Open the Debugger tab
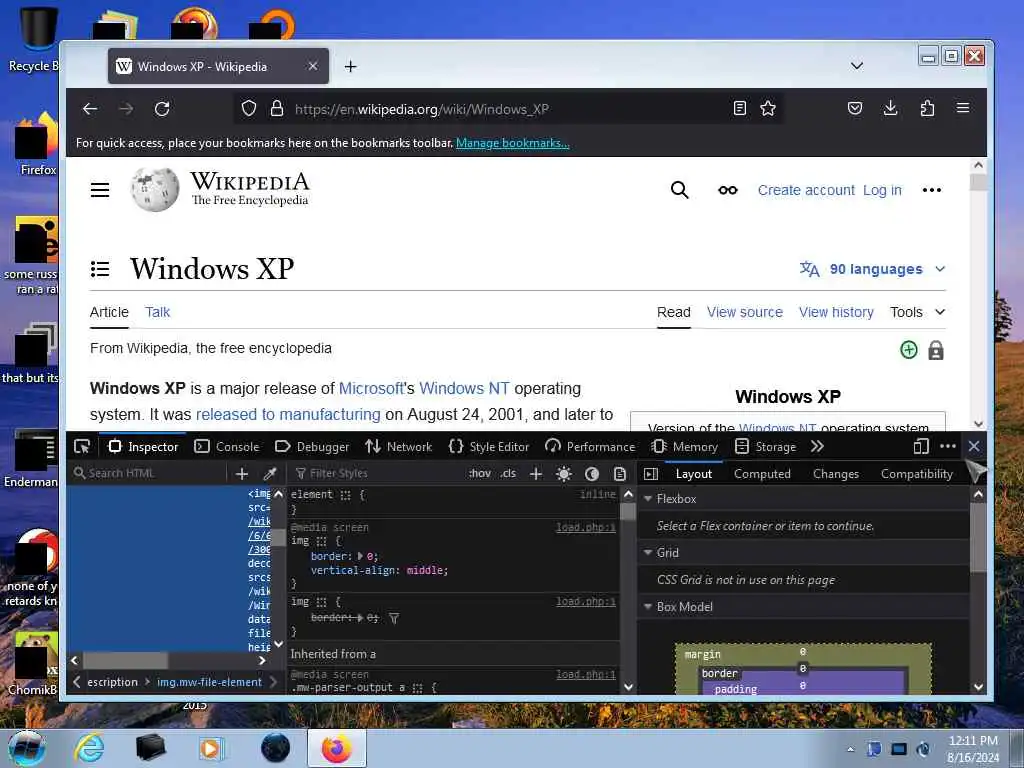Image resolution: width=1024 pixels, height=768 pixels. tap(312, 447)
